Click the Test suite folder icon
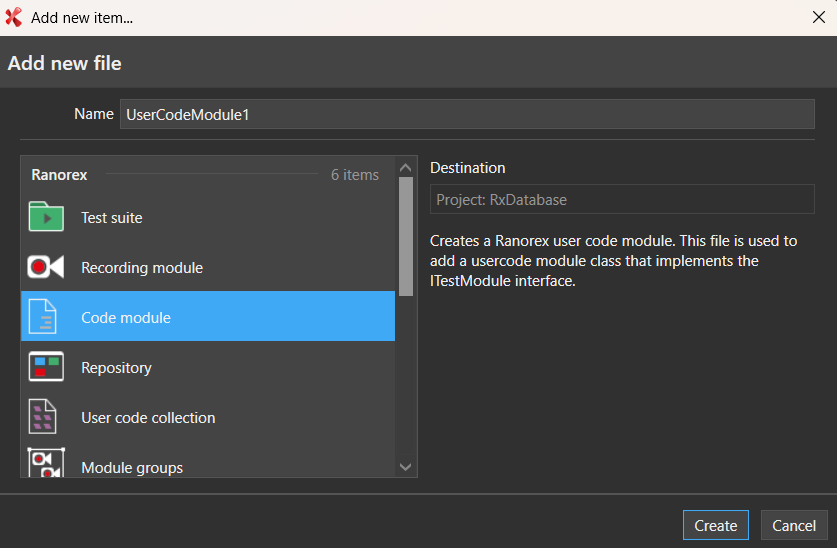This screenshot has width=837, height=548. [x=46, y=217]
